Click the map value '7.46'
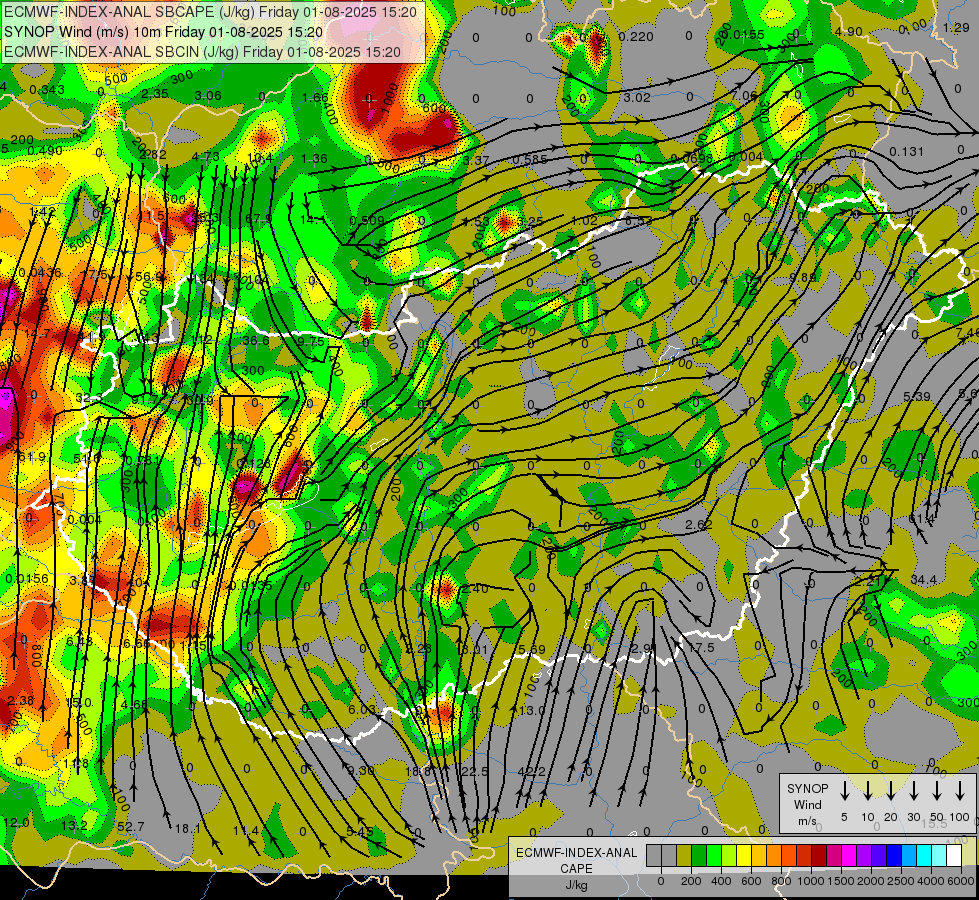This screenshot has width=979, height=900. (967, 333)
